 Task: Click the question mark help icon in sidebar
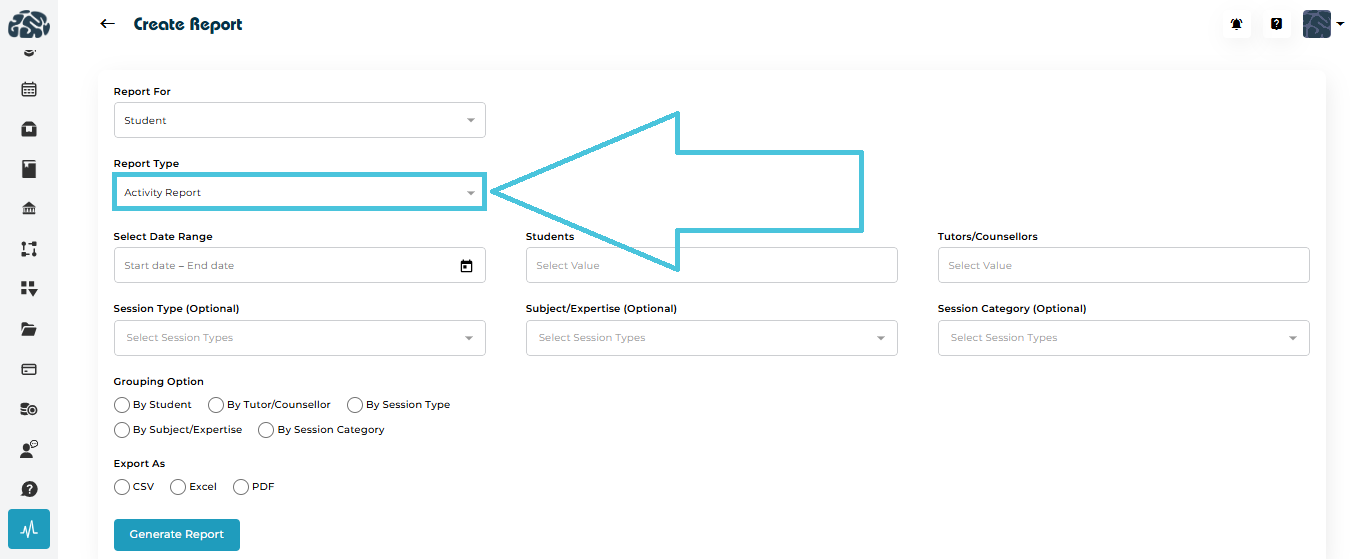pos(29,489)
